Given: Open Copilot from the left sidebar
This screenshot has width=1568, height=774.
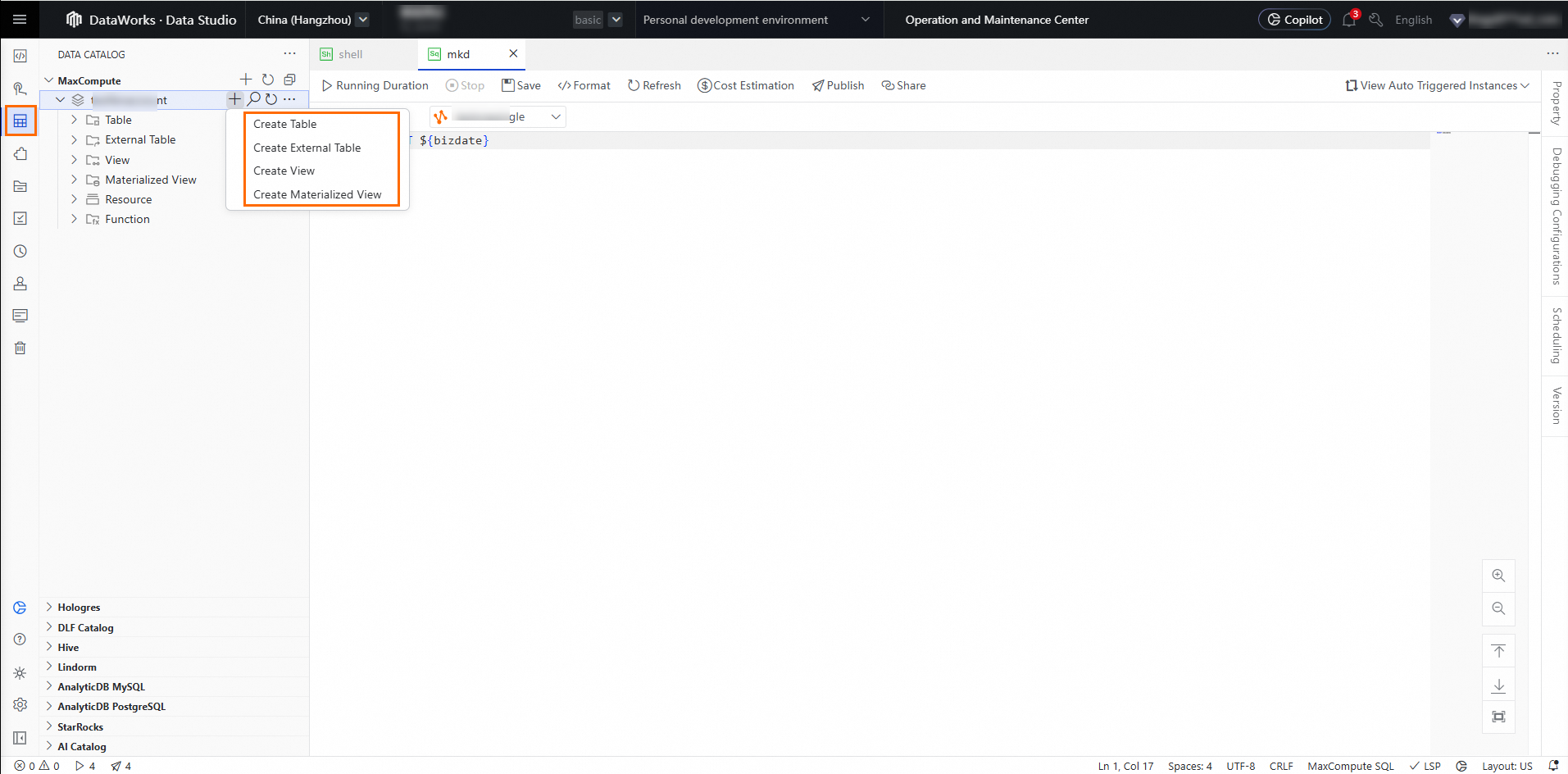Looking at the screenshot, I should pyautogui.click(x=20, y=608).
